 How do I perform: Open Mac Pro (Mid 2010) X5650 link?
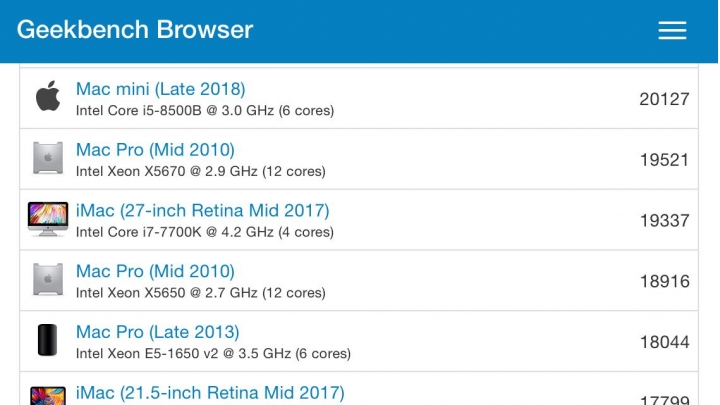coord(155,271)
